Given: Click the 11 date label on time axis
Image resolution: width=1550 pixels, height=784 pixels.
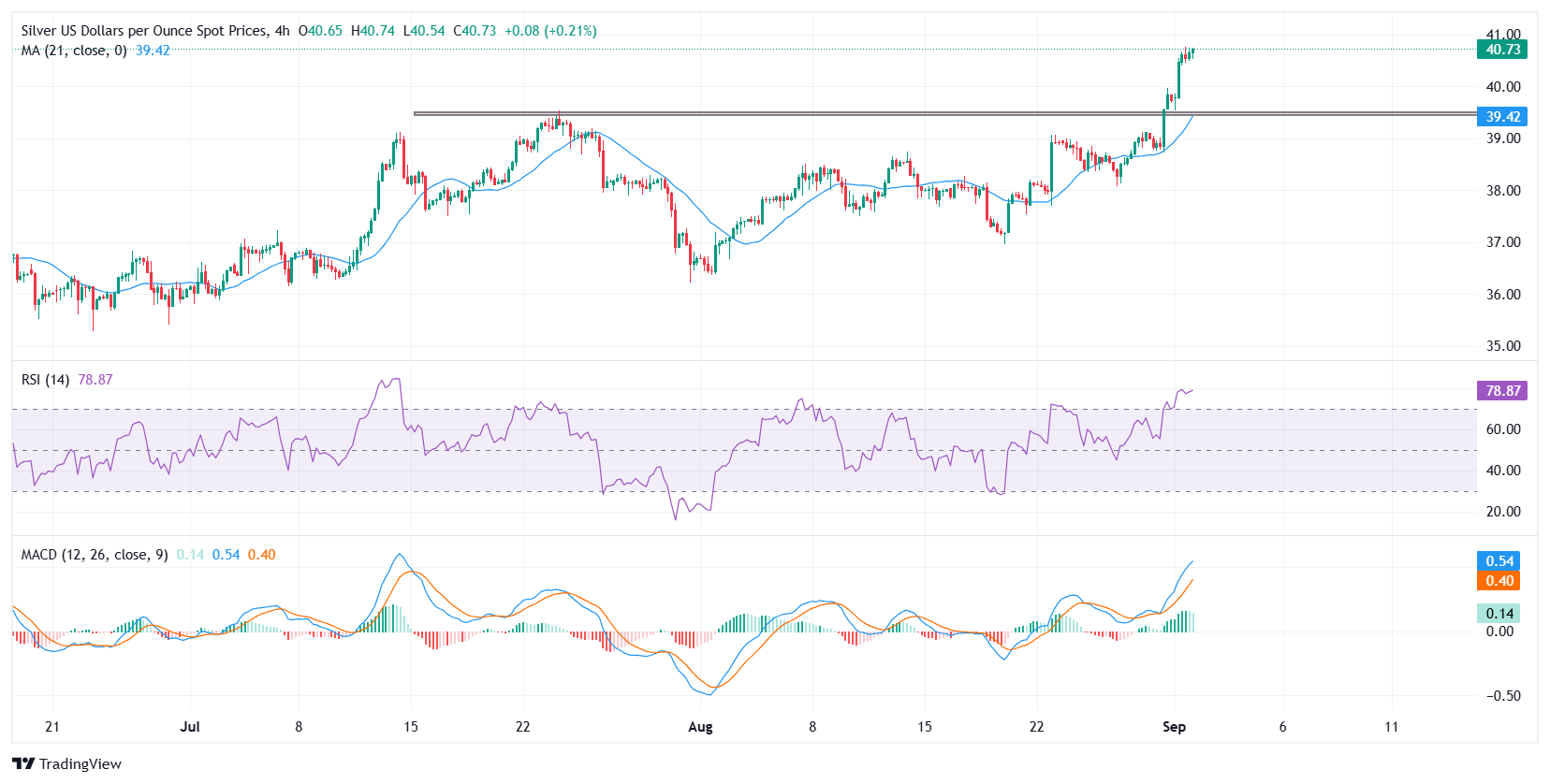Looking at the screenshot, I should (1392, 727).
